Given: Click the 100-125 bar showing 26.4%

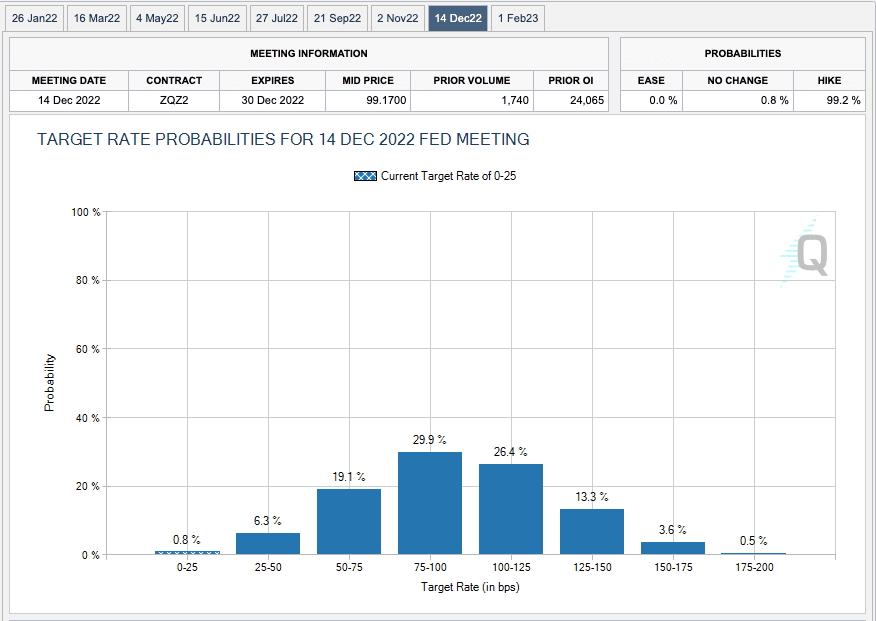Looking at the screenshot, I should click(510, 509).
